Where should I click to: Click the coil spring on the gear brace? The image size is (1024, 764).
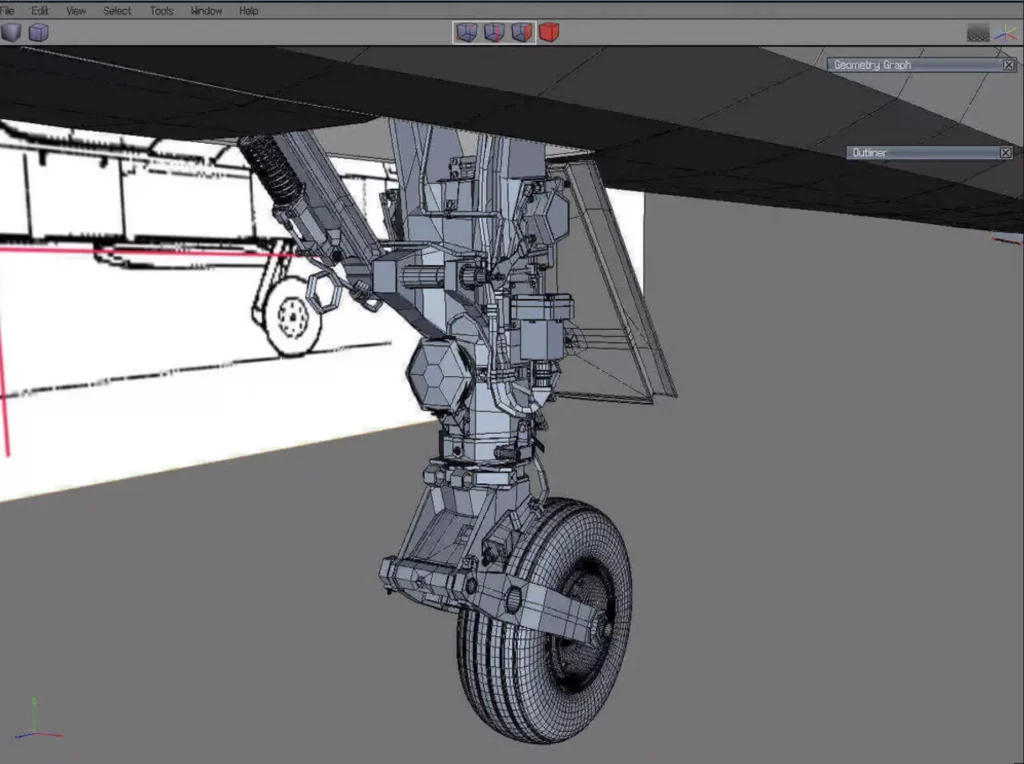point(270,168)
